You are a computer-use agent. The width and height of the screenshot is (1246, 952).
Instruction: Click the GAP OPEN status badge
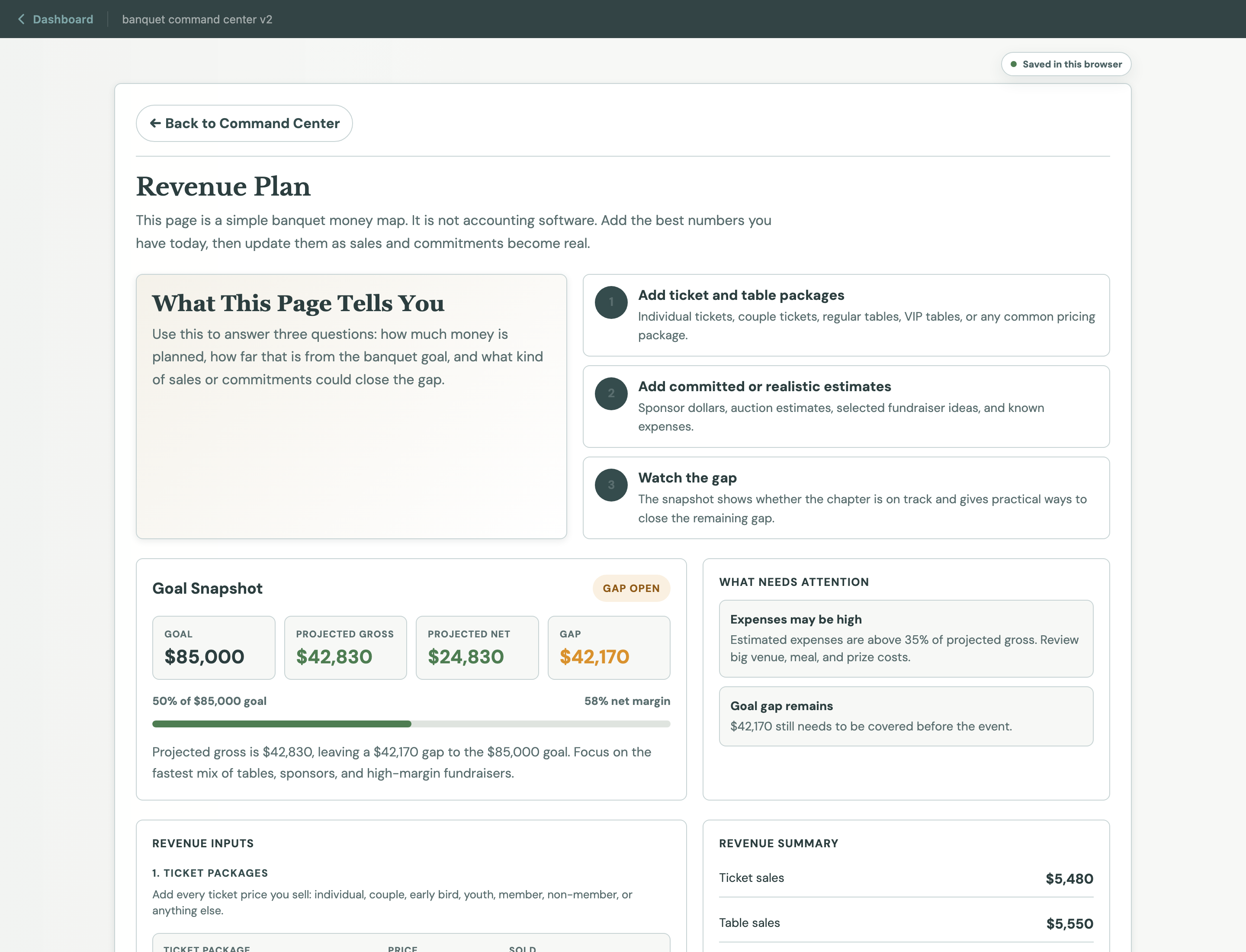tap(631, 588)
